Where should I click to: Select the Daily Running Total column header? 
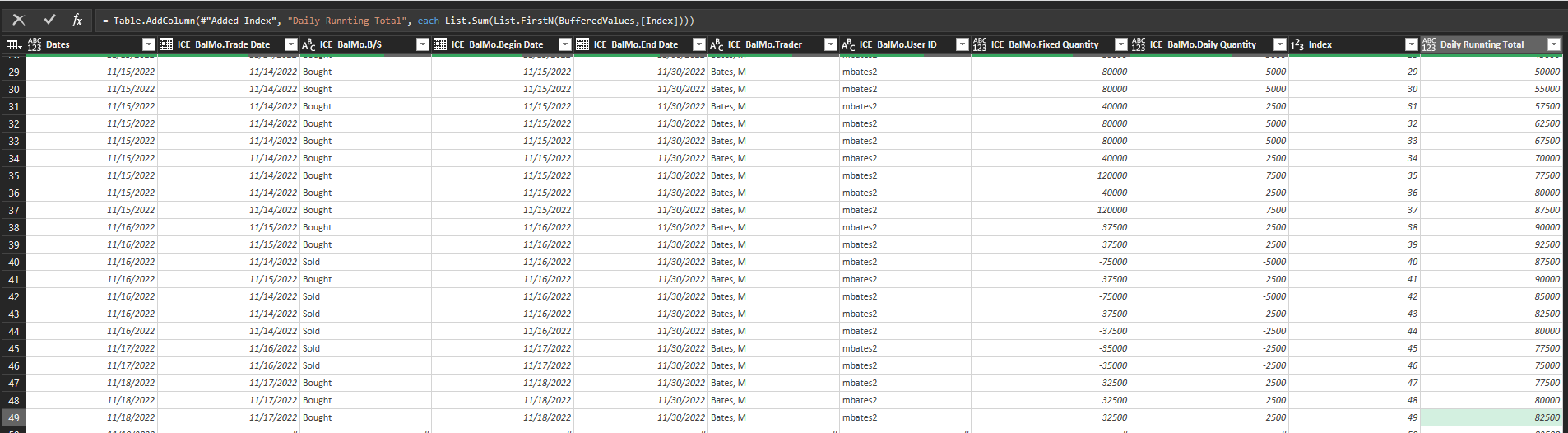coord(1491,44)
